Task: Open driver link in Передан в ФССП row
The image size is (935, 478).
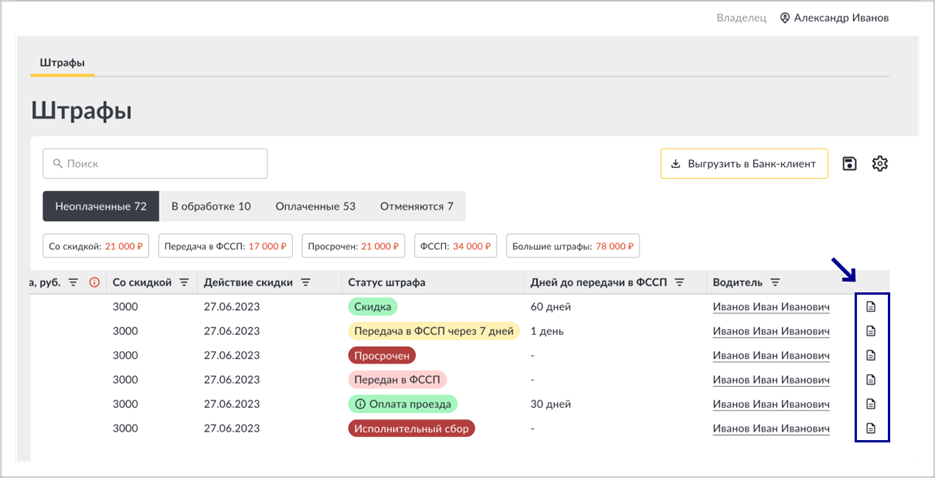Action: [x=771, y=380]
